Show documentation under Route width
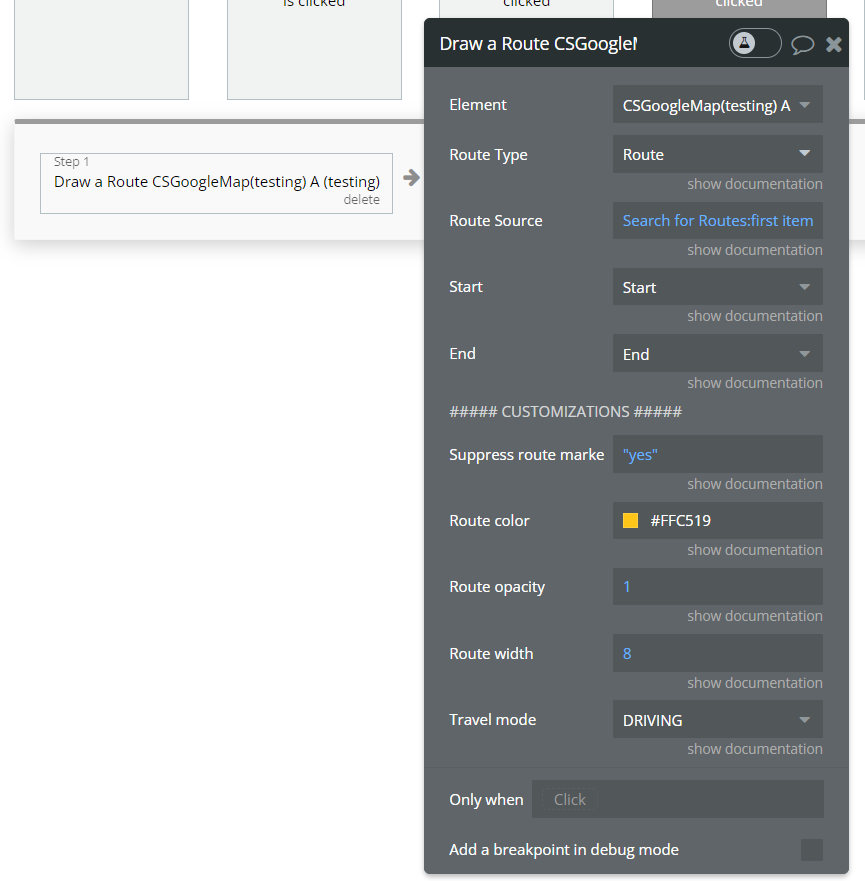 pyautogui.click(x=754, y=683)
